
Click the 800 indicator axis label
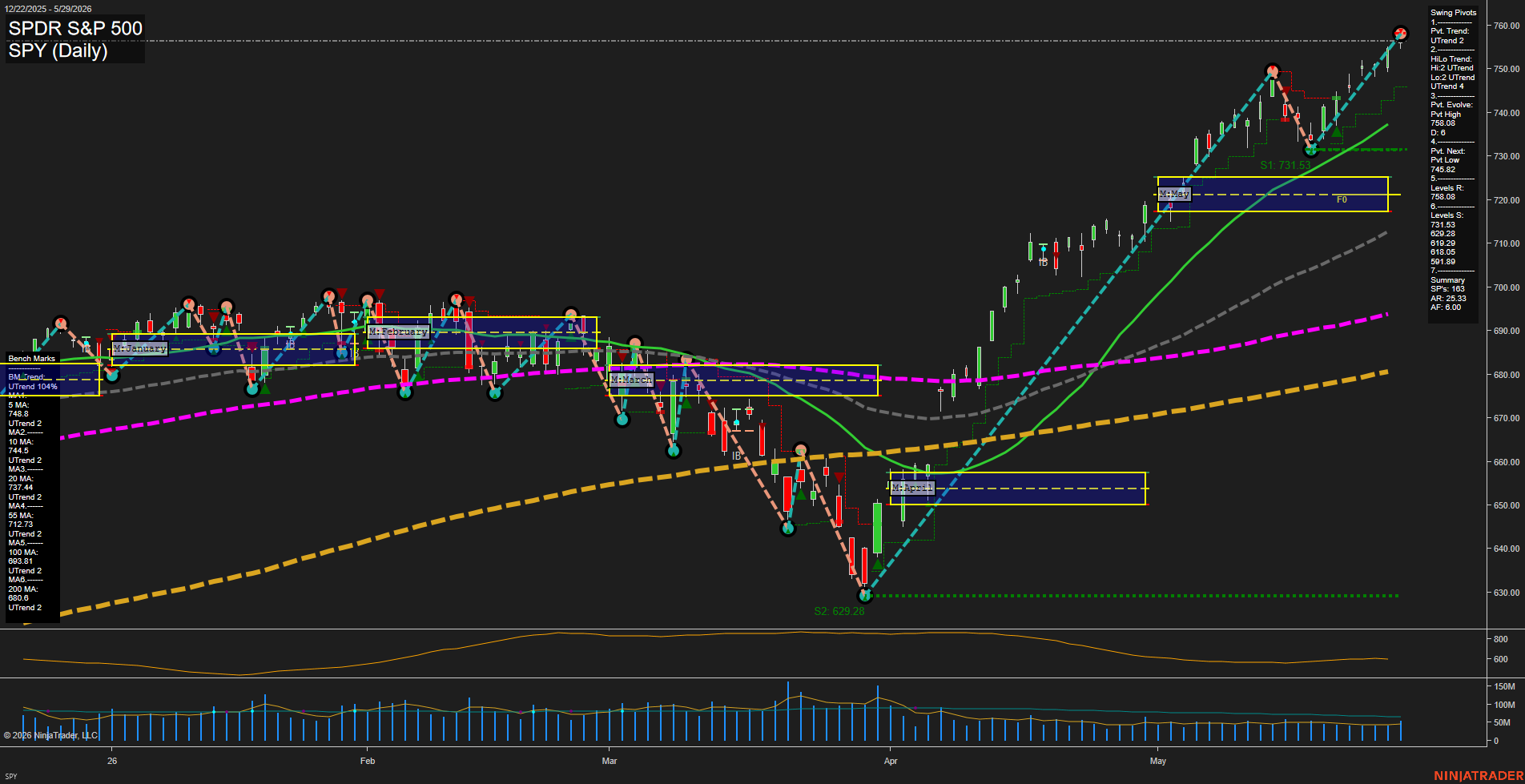coord(1501,640)
